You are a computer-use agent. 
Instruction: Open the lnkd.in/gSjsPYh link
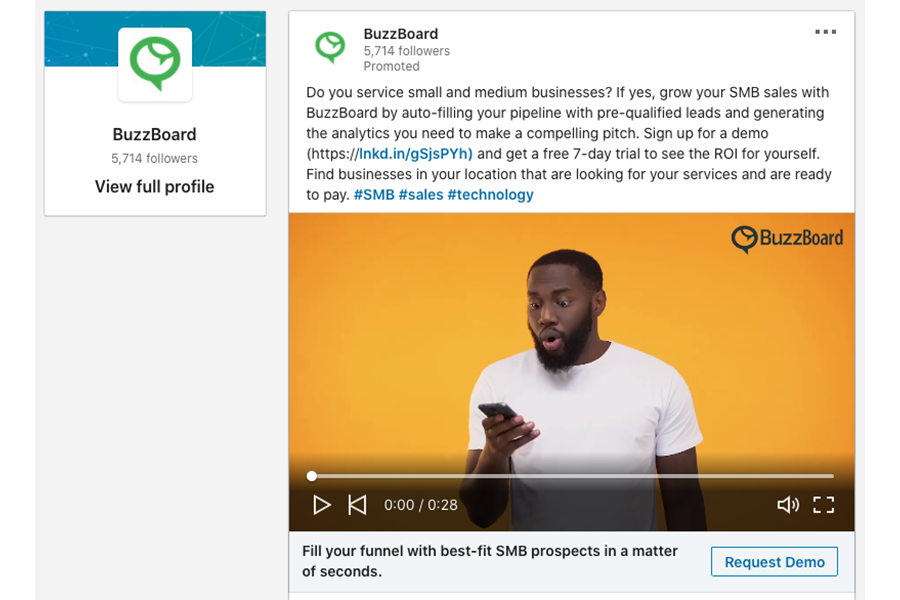416,154
